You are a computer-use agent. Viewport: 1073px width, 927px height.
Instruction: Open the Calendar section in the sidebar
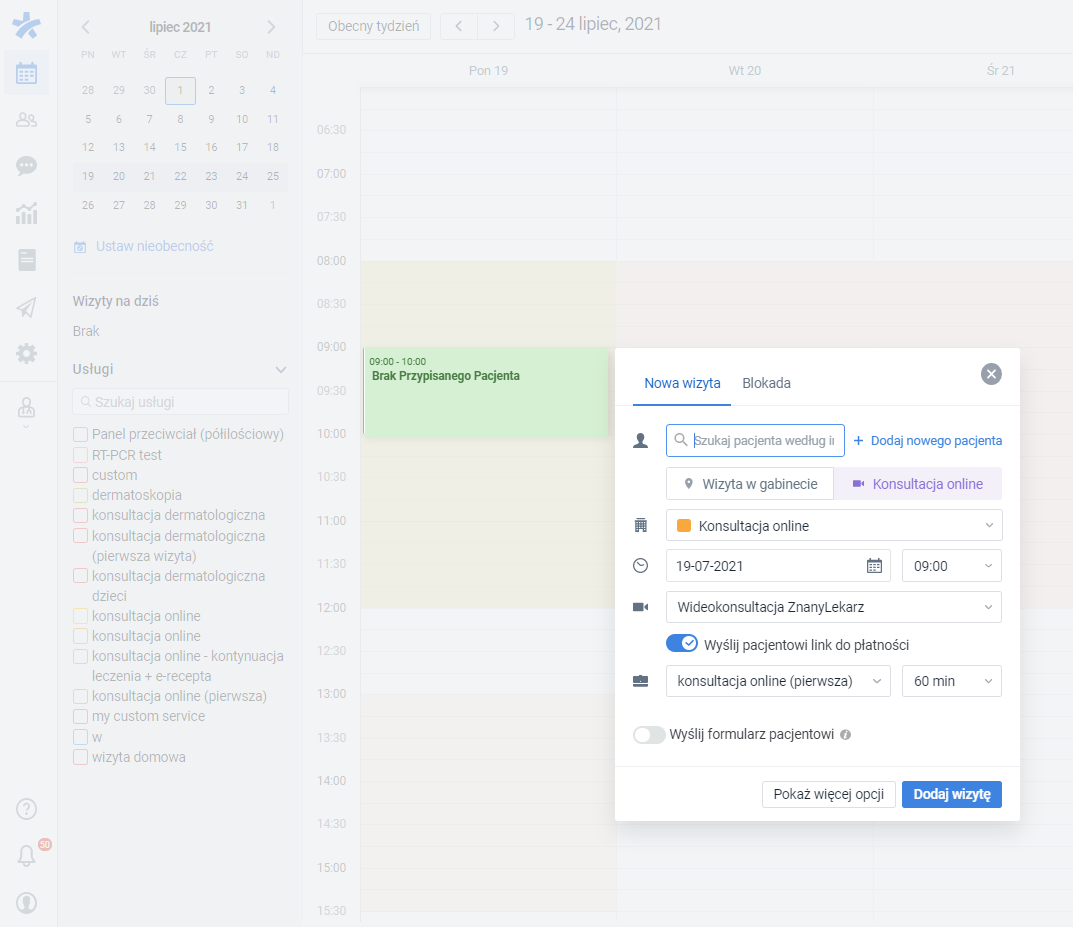click(x=27, y=72)
